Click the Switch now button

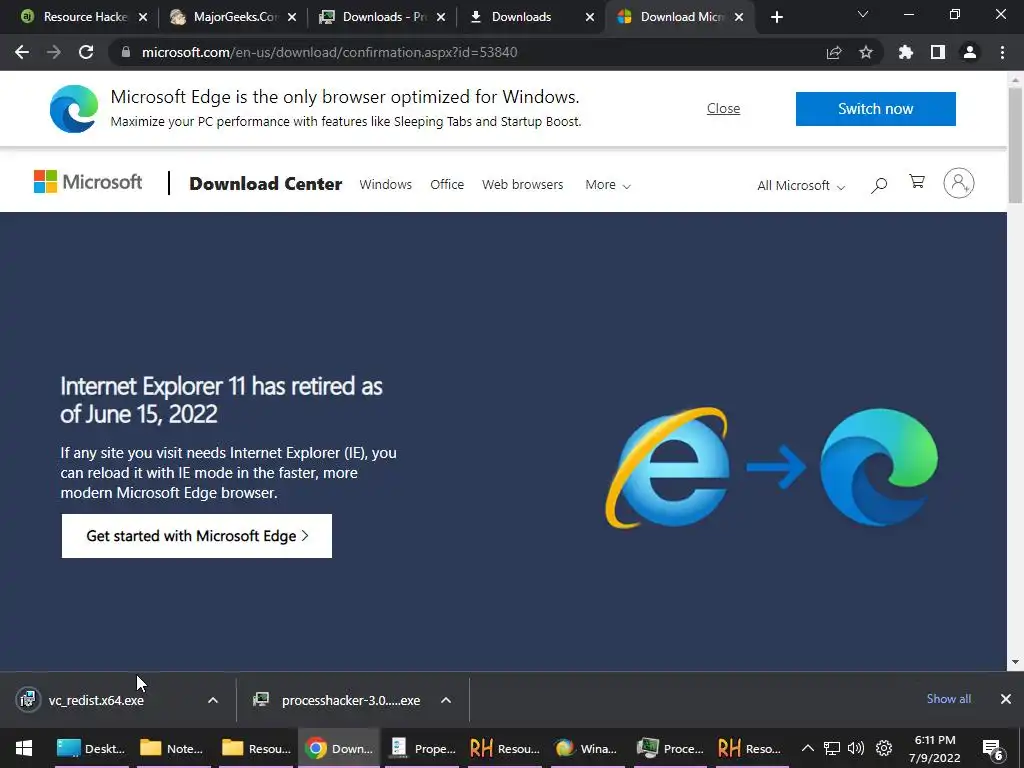click(x=876, y=109)
